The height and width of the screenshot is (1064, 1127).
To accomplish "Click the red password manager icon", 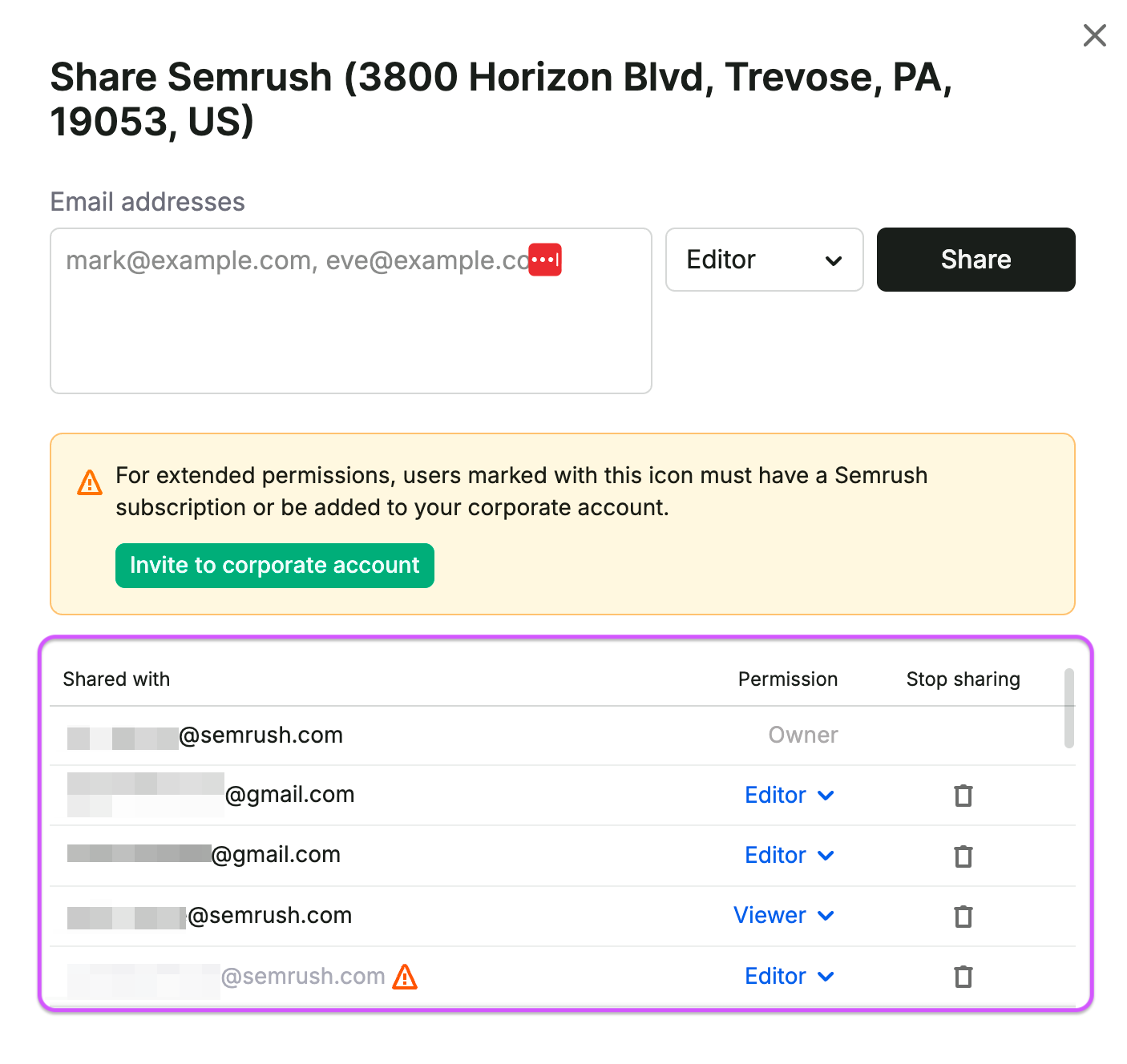I will (545, 260).
